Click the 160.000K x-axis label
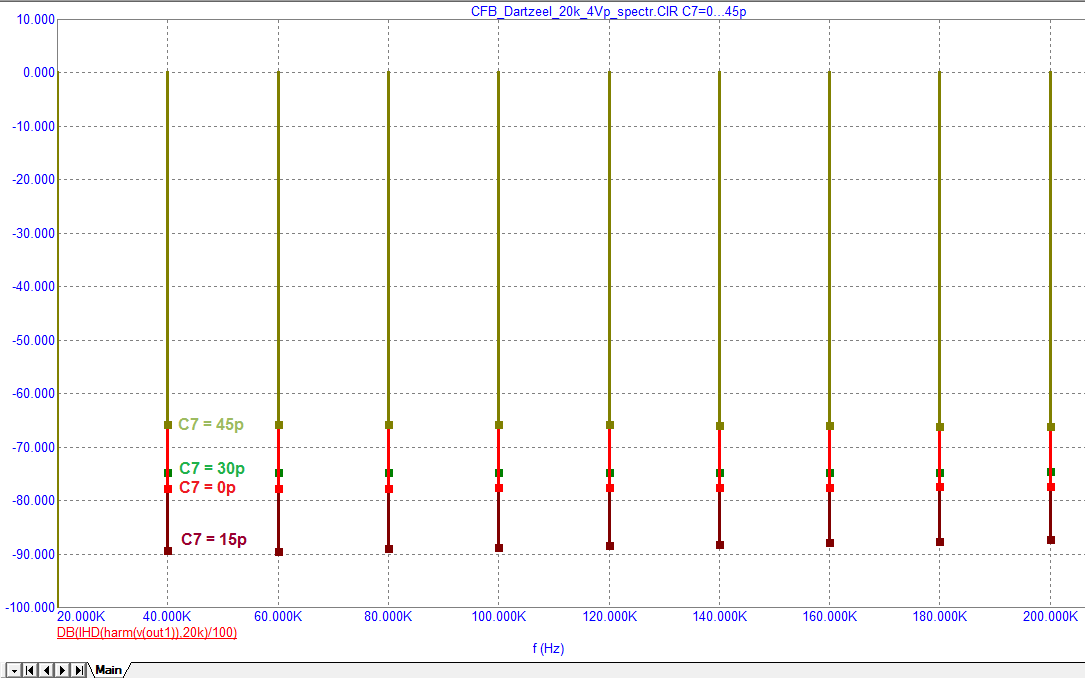Image resolution: width=1085 pixels, height=678 pixels. [x=830, y=616]
